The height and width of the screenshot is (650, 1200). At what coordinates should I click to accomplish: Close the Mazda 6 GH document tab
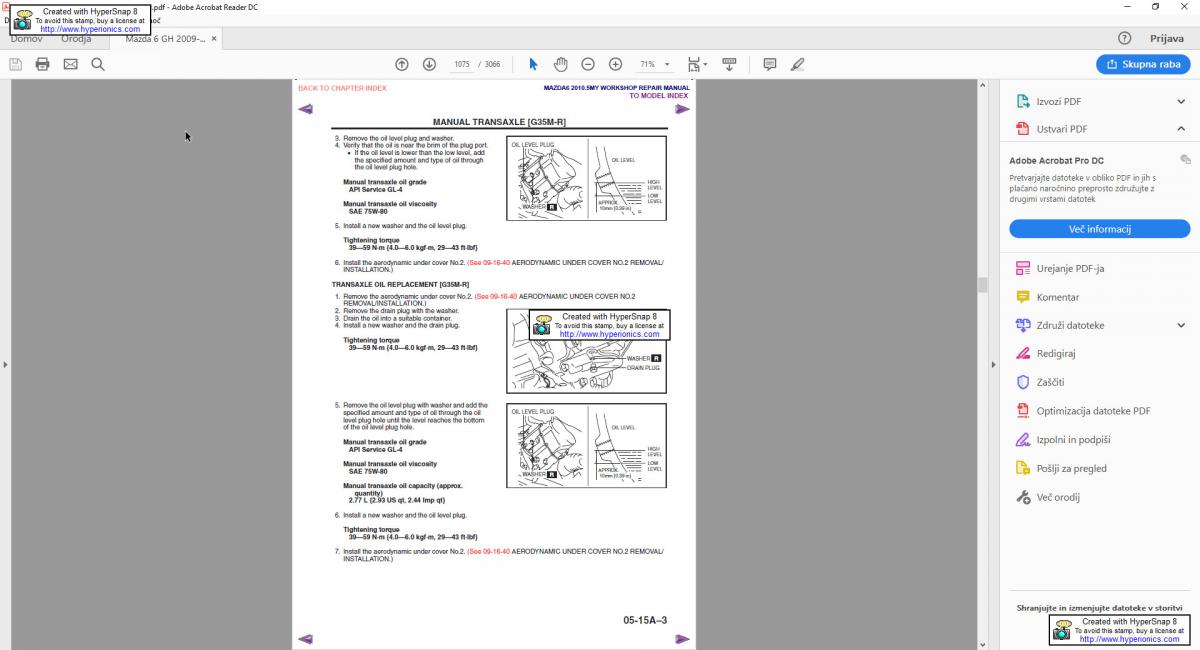213,39
